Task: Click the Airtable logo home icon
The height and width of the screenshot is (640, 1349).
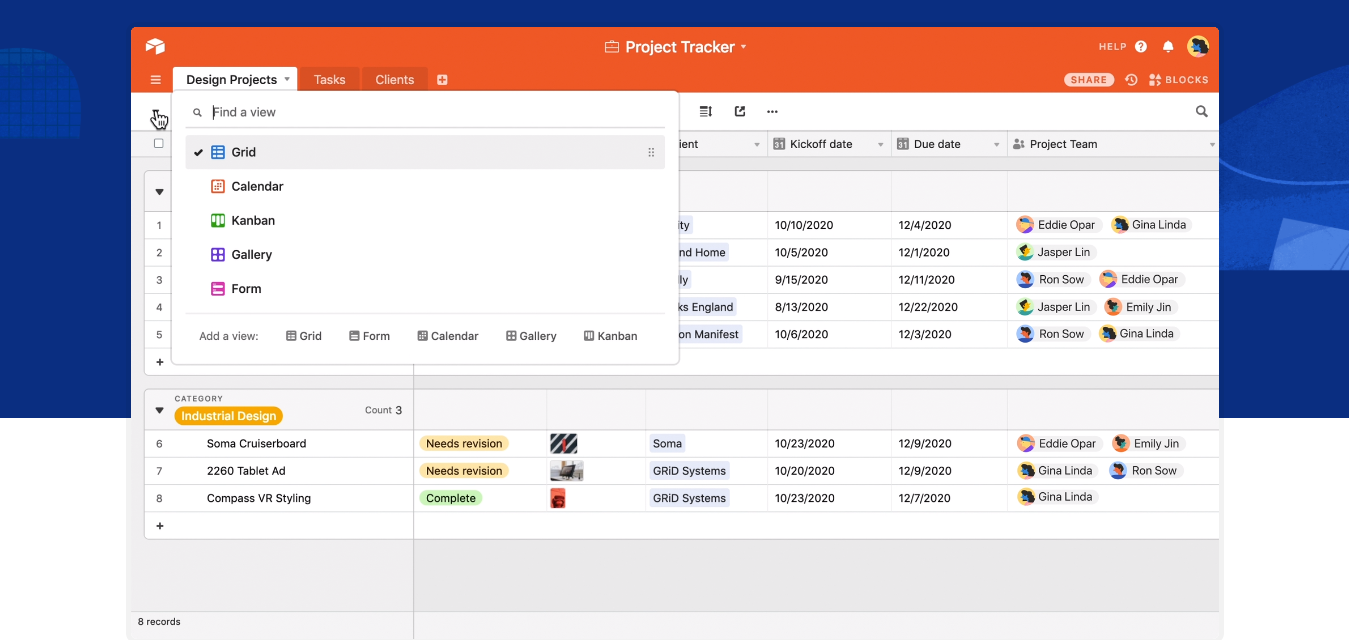Action: tap(155, 47)
